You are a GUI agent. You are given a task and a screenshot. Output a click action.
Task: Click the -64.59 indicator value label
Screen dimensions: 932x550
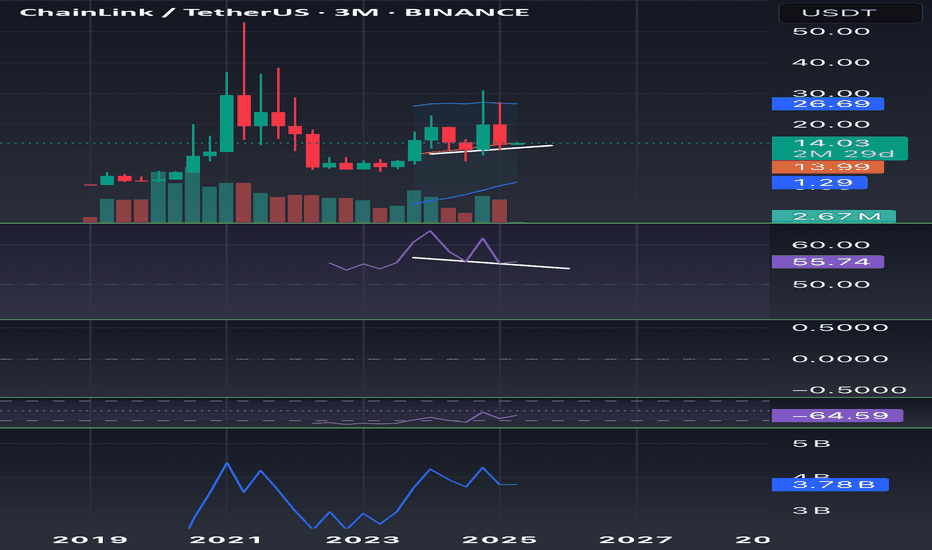[837, 416]
